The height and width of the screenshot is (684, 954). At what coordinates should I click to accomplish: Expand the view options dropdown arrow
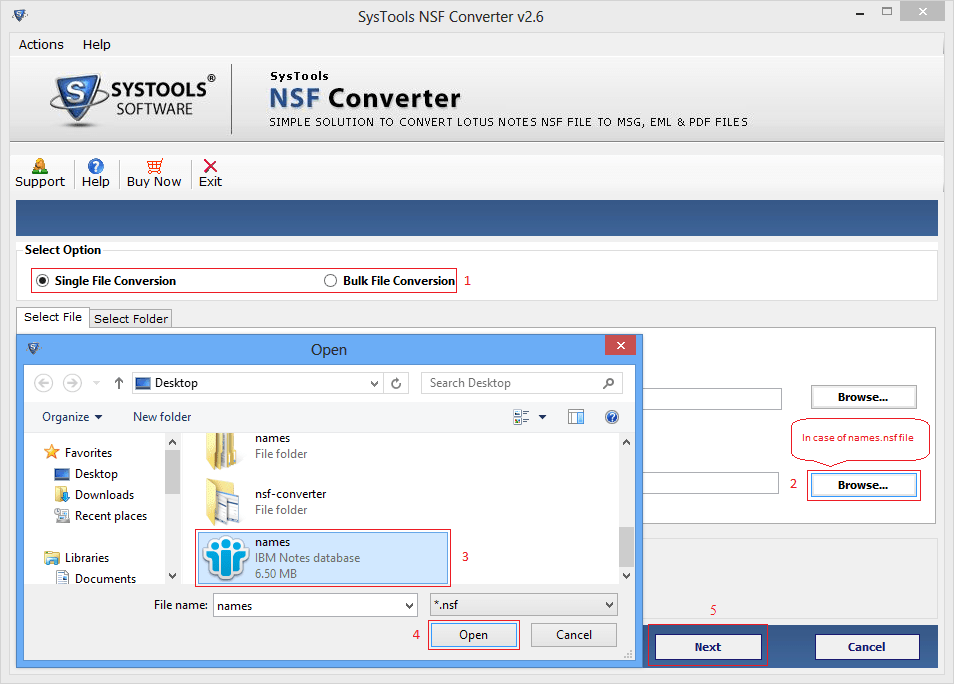(542, 417)
